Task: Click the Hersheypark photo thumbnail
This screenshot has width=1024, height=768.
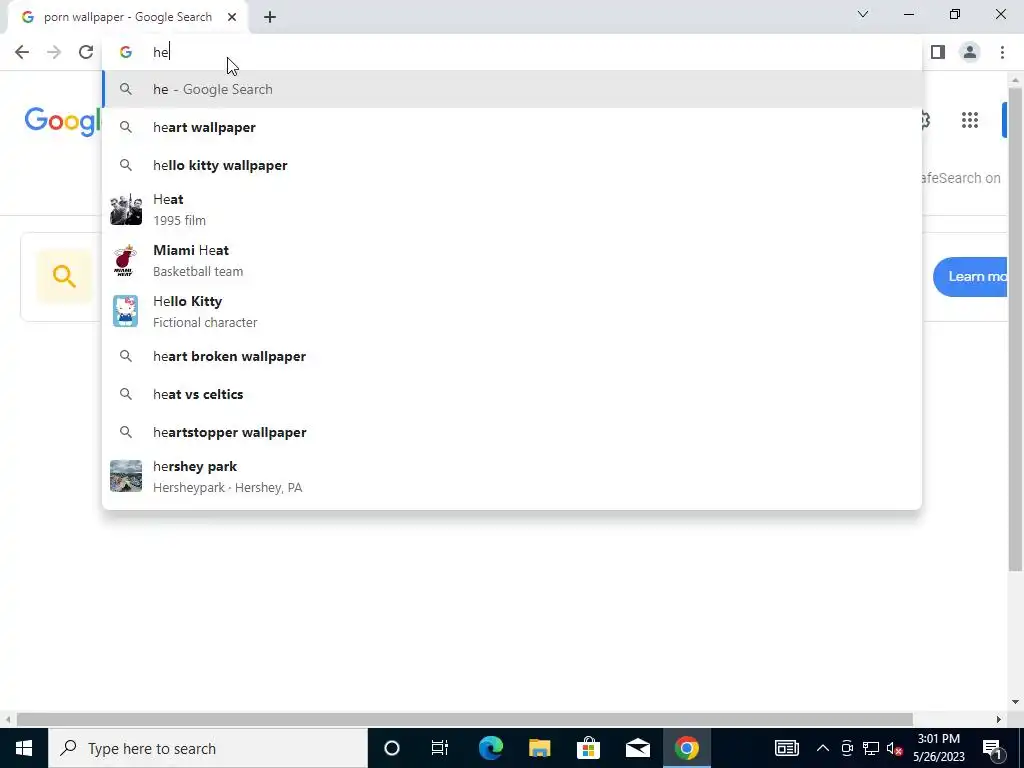Action: coord(126,476)
